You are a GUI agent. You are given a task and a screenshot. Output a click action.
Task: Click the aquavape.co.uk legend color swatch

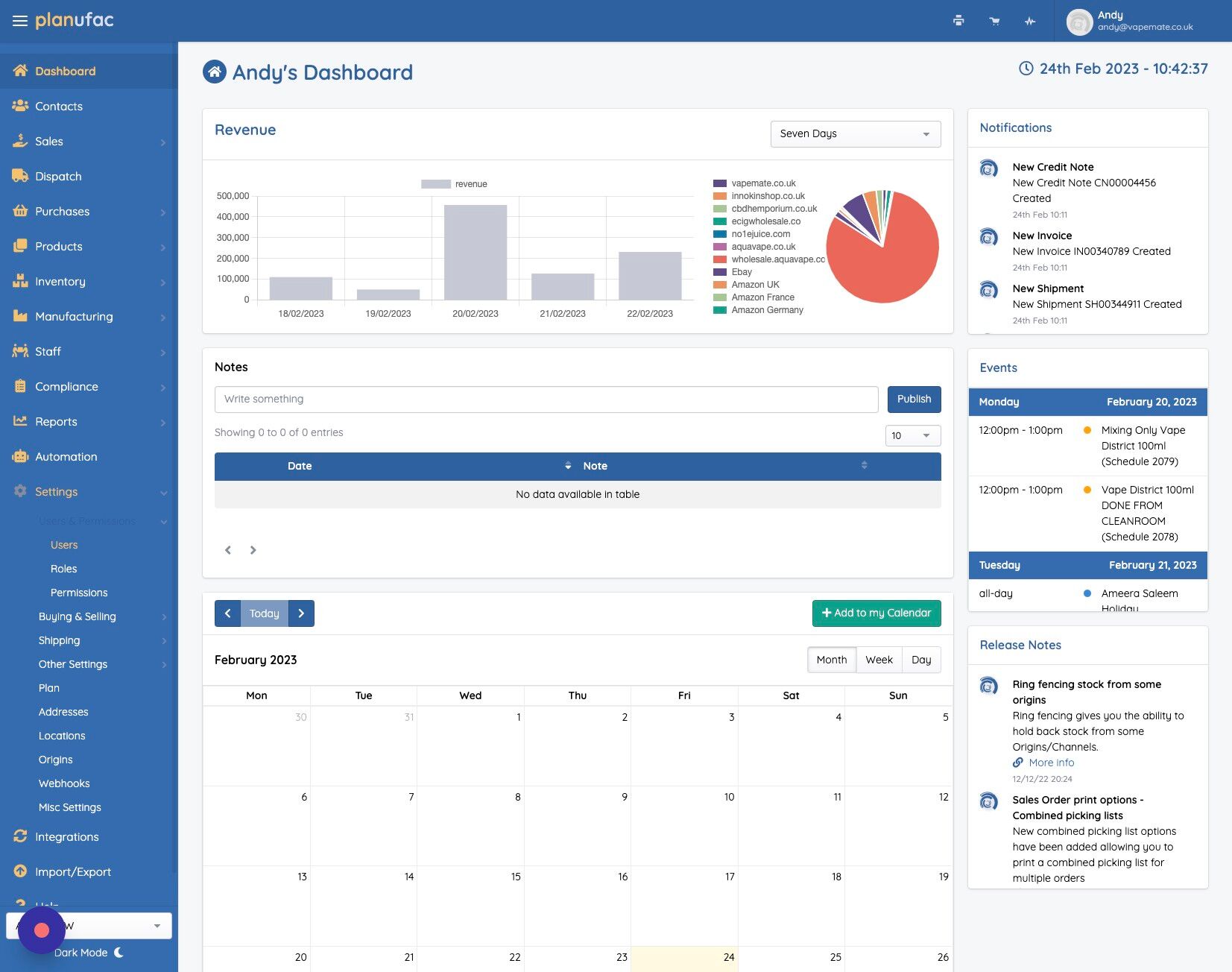(720, 247)
